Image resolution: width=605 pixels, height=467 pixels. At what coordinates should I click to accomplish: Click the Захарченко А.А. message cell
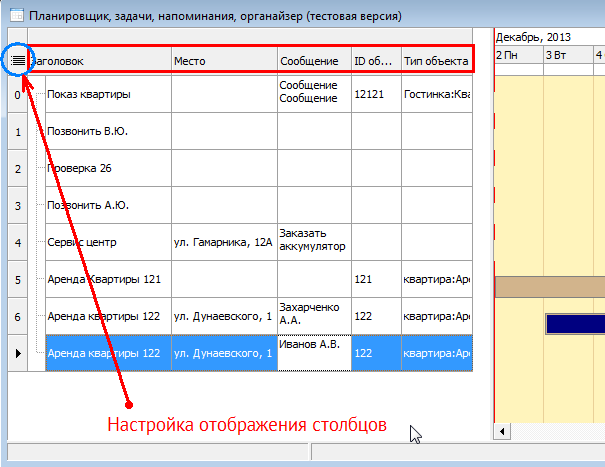(313, 315)
